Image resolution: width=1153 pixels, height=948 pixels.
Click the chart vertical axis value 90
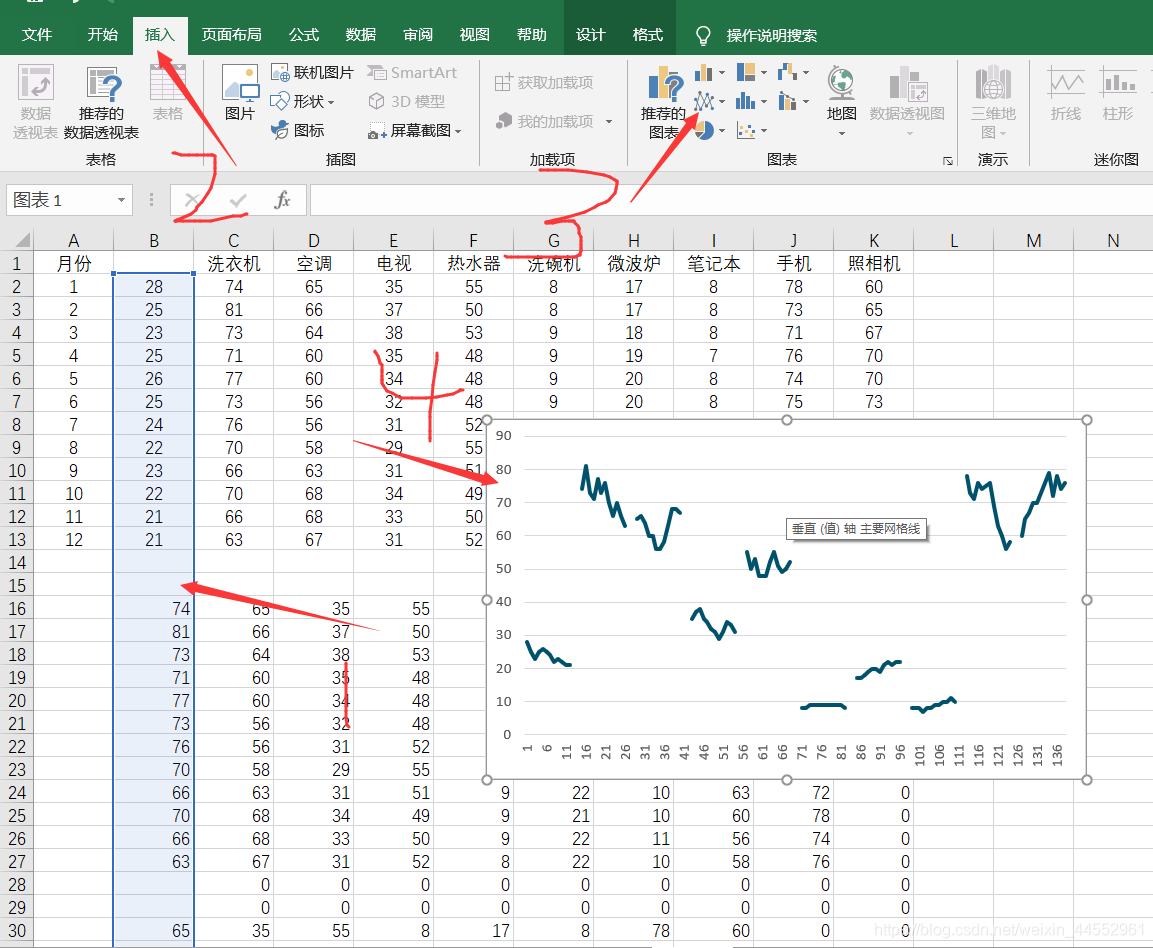pos(504,435)
